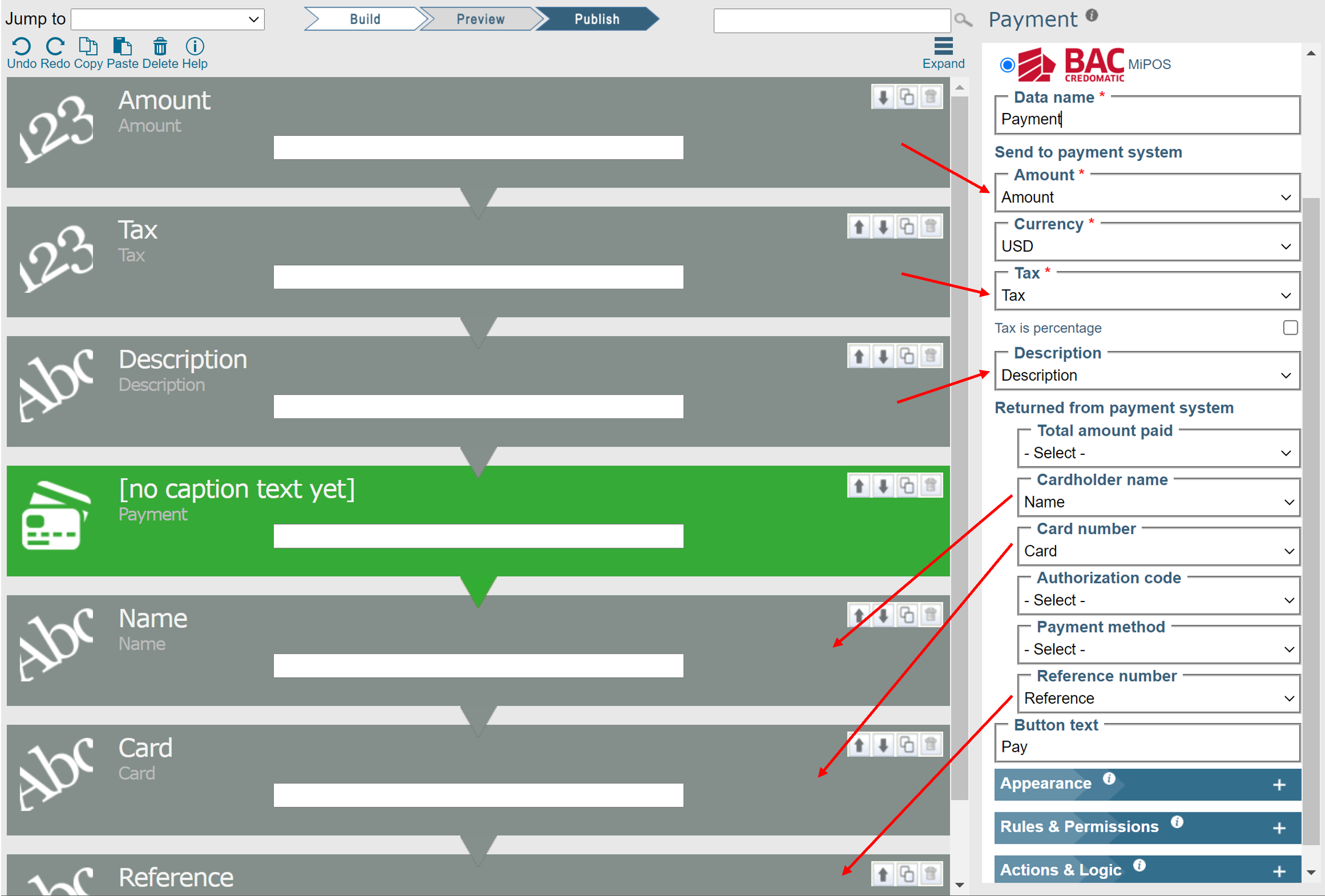Duplicate the Tax field
Viewport: 1325px width, 896px height.
point(907,227)
